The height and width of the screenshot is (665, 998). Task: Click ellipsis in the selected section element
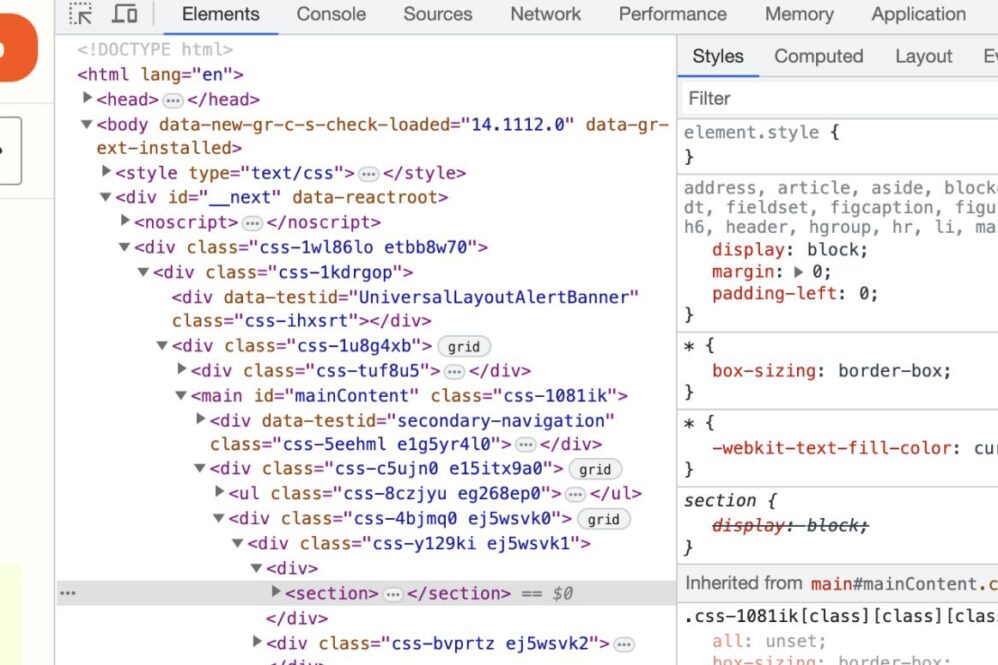[x=393, y=594]
